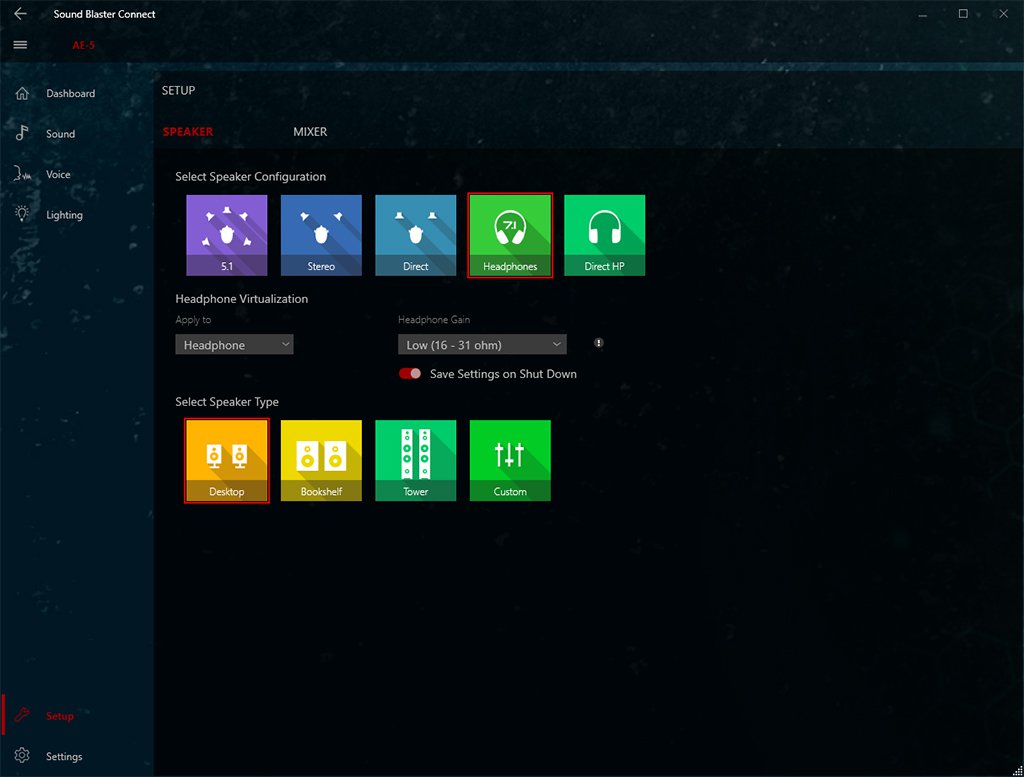
Task: Select Desktop speaker type
Action: click(227, 460)
